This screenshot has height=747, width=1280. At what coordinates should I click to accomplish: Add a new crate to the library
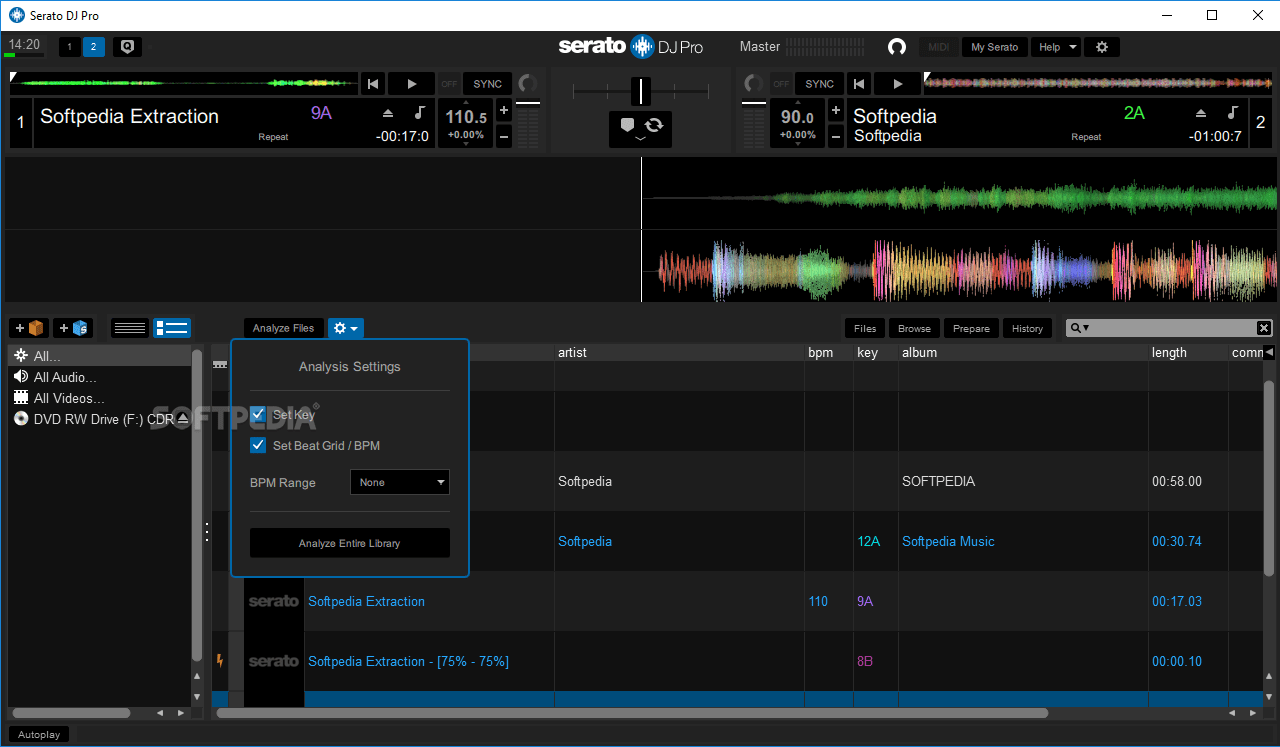coord(27,327)
